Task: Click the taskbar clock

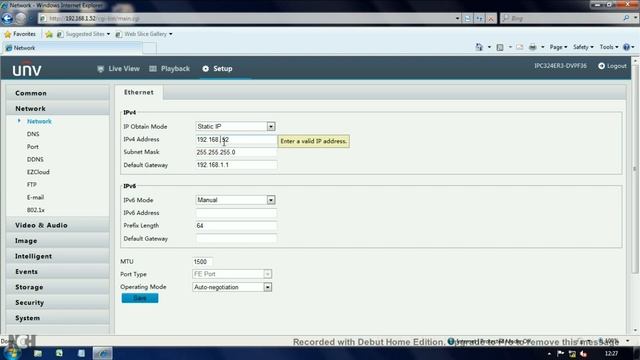Action: [x=611, y=353]
